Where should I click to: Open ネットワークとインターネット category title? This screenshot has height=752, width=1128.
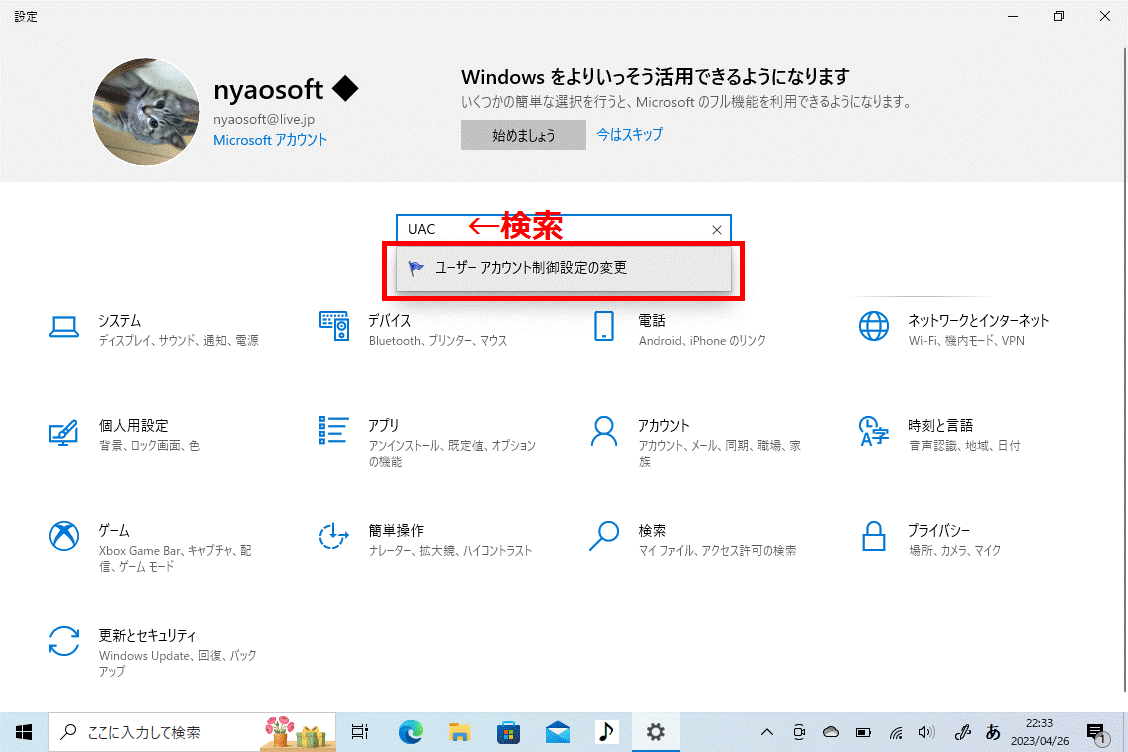978,321
